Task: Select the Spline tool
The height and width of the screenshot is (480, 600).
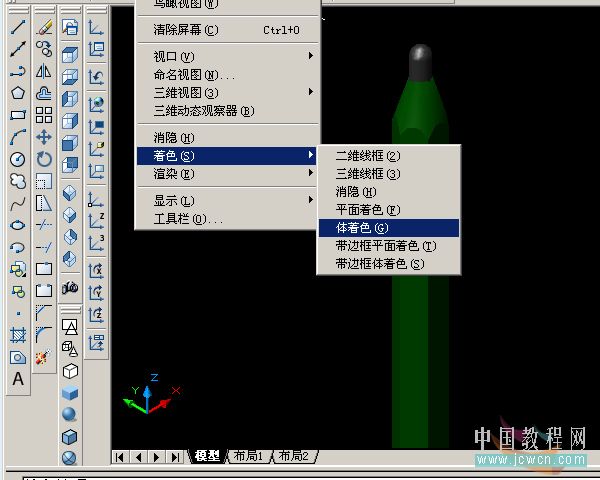Action: pos(18,203)
